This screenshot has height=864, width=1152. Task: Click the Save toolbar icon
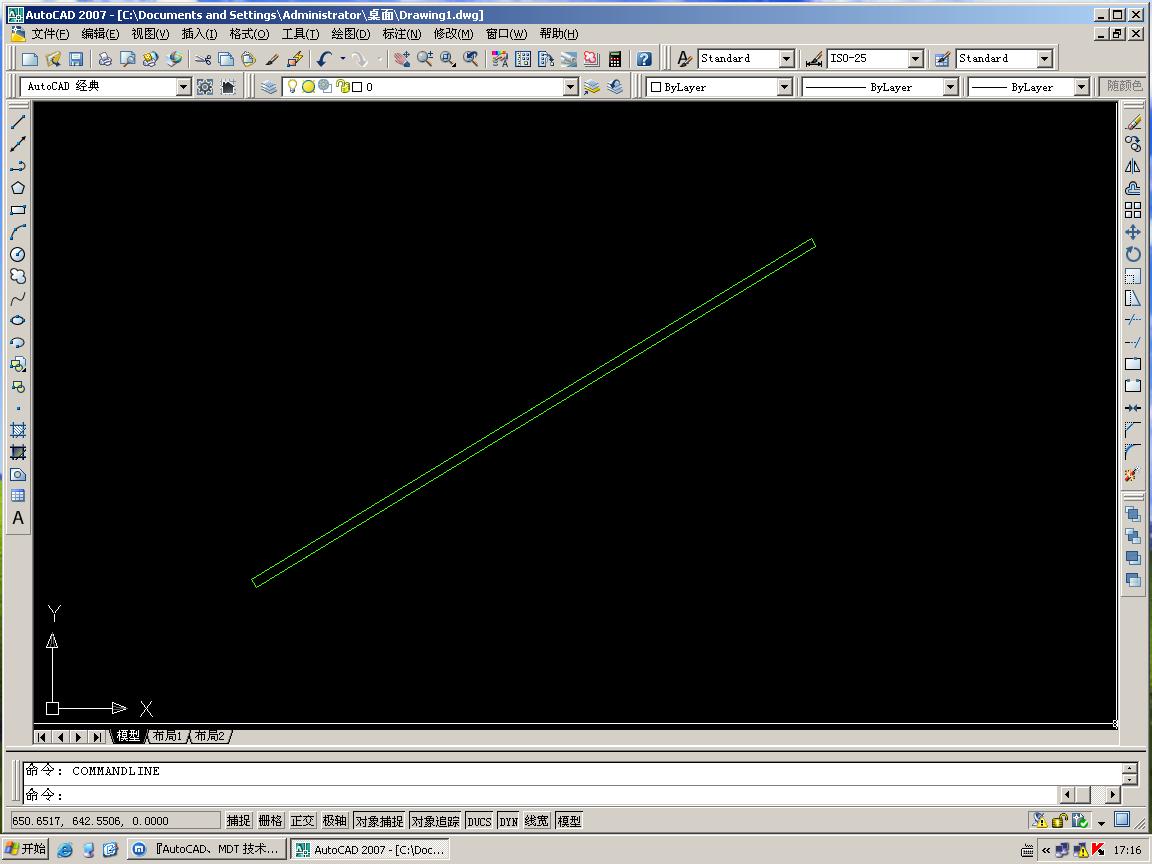click(x=76, y=59)
